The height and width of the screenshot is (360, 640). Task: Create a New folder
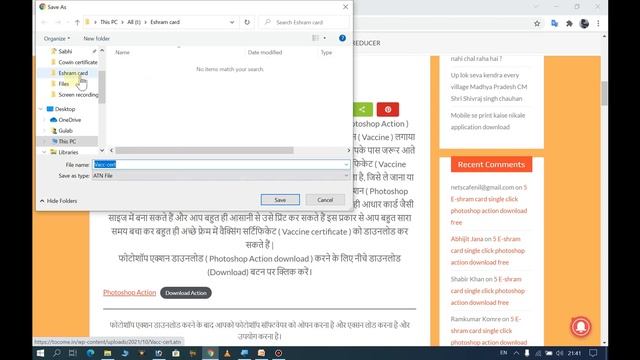click(x=96, y=38)
